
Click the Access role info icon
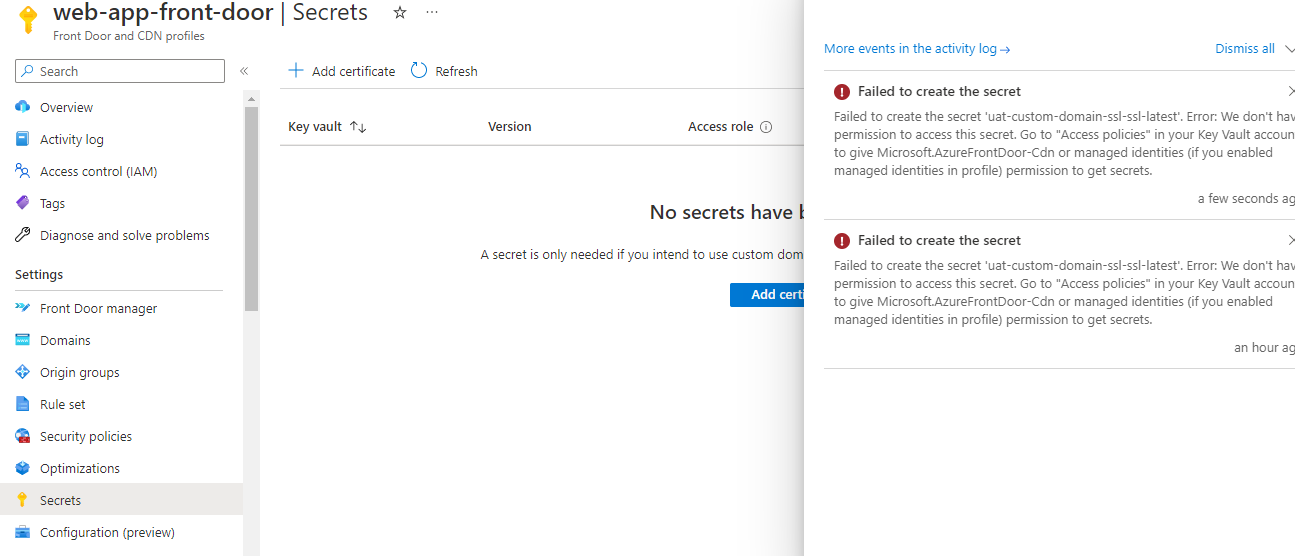(766, 127)
